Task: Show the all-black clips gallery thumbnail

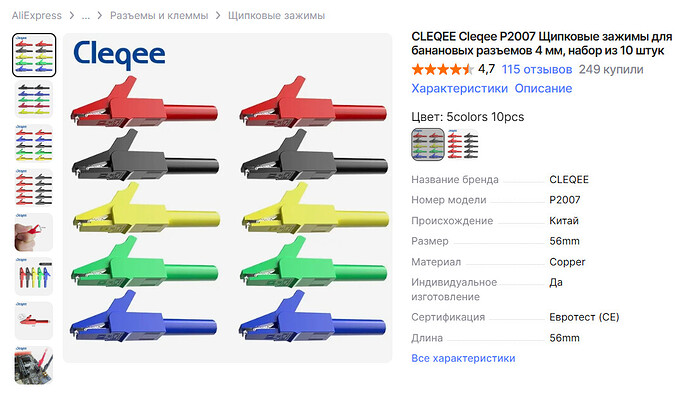Action: pos(34,99)
